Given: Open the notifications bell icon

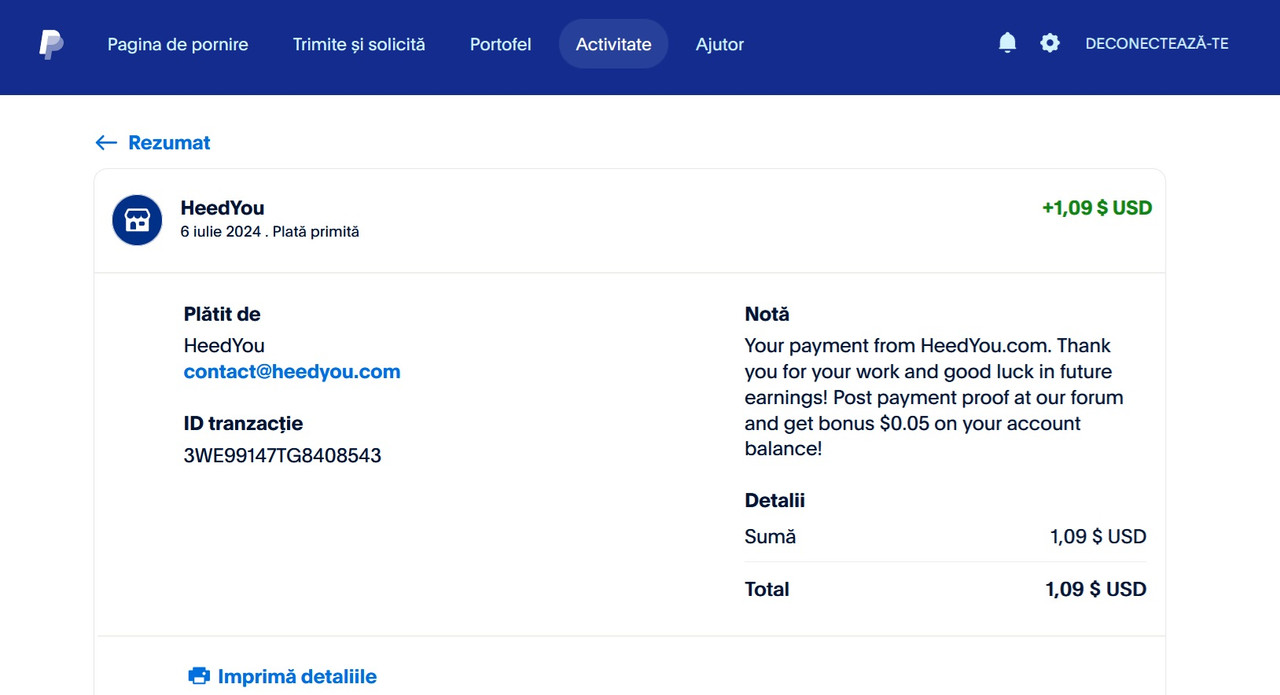Looking at the screenshot, I should point(1007,43).
